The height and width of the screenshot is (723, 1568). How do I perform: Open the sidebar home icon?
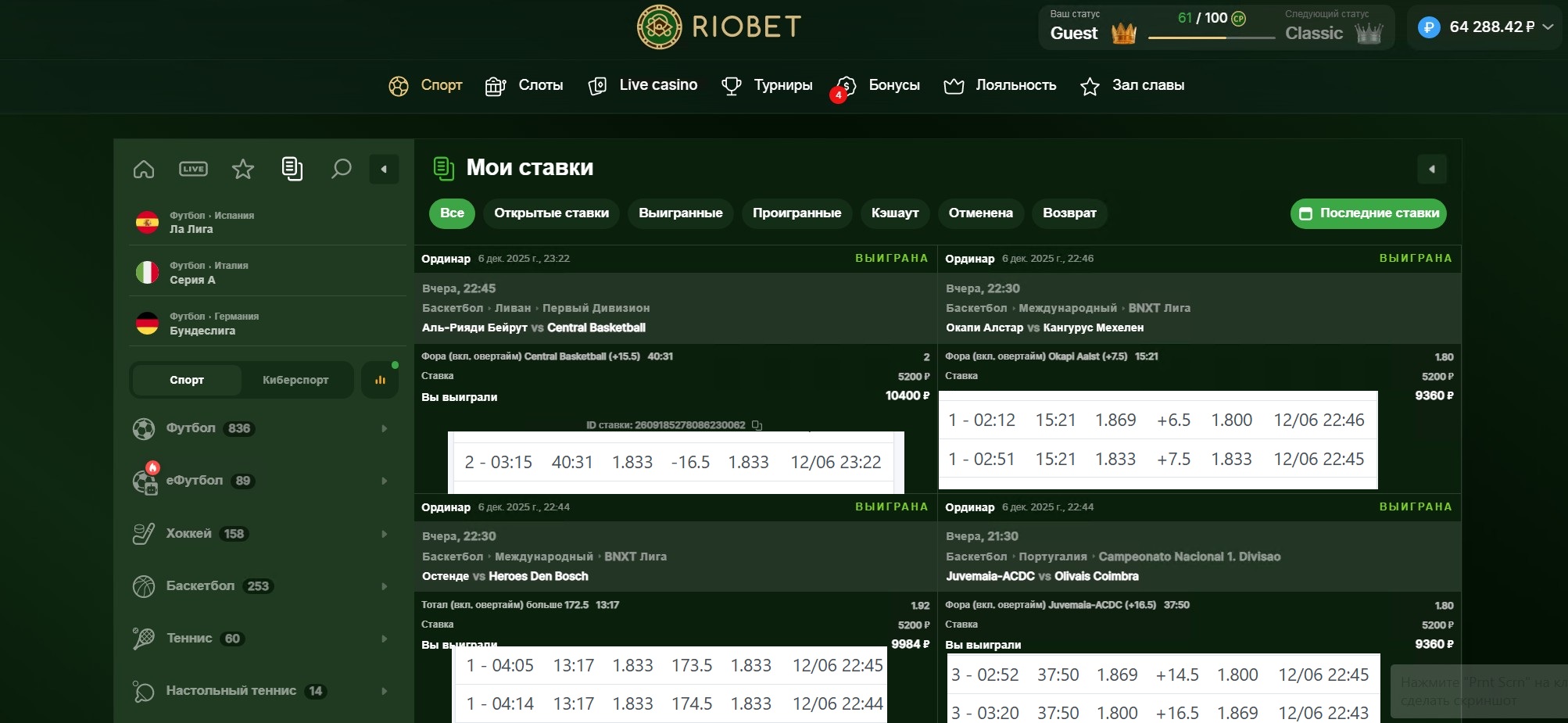coord(144,169)
